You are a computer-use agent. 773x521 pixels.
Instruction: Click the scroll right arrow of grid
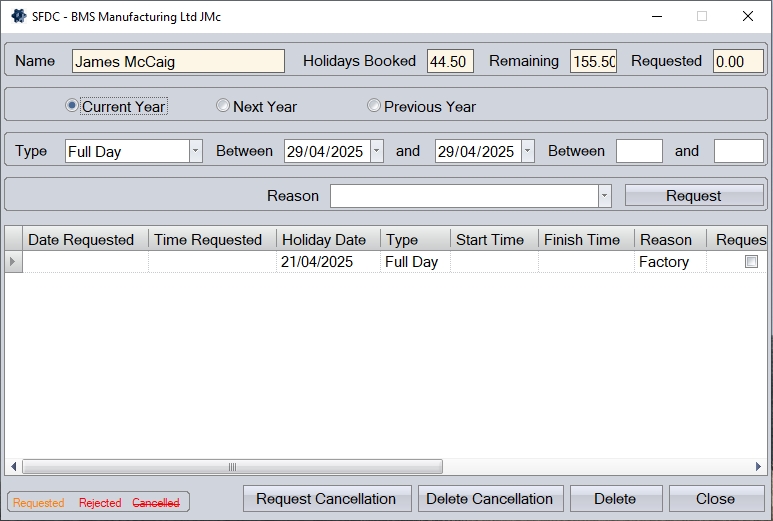point(758,466)
